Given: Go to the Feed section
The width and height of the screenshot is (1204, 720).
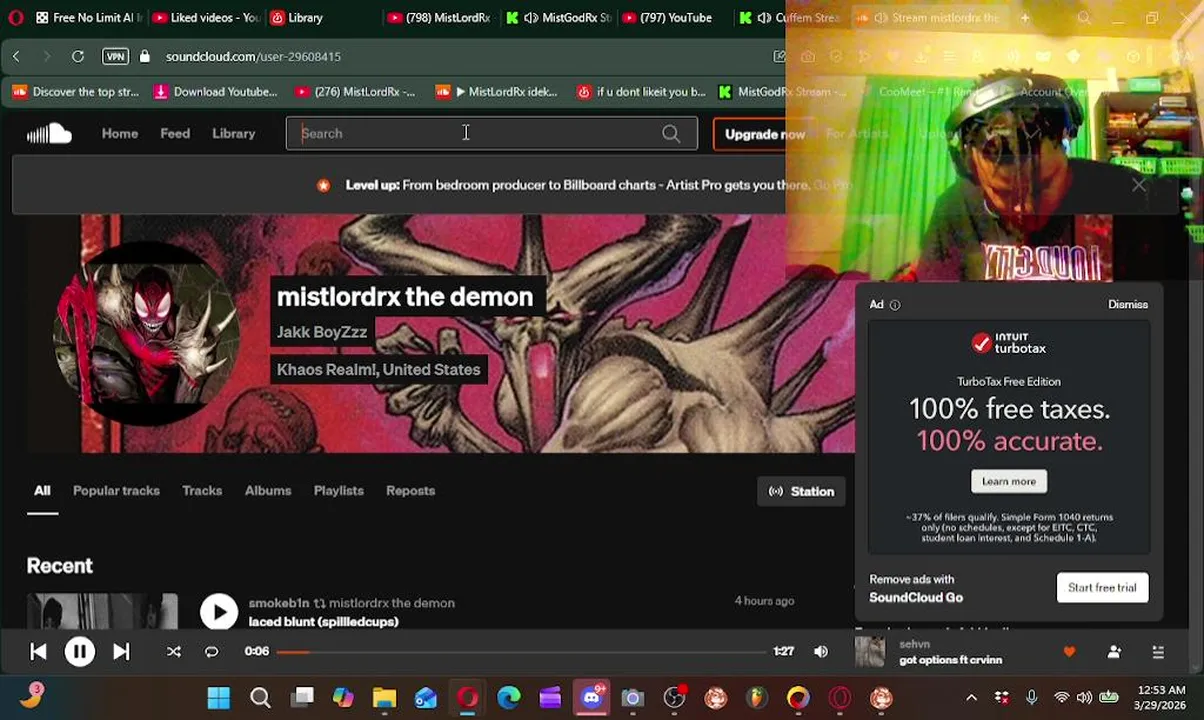Looking at the screenshot, I should (x=175, y=133).
